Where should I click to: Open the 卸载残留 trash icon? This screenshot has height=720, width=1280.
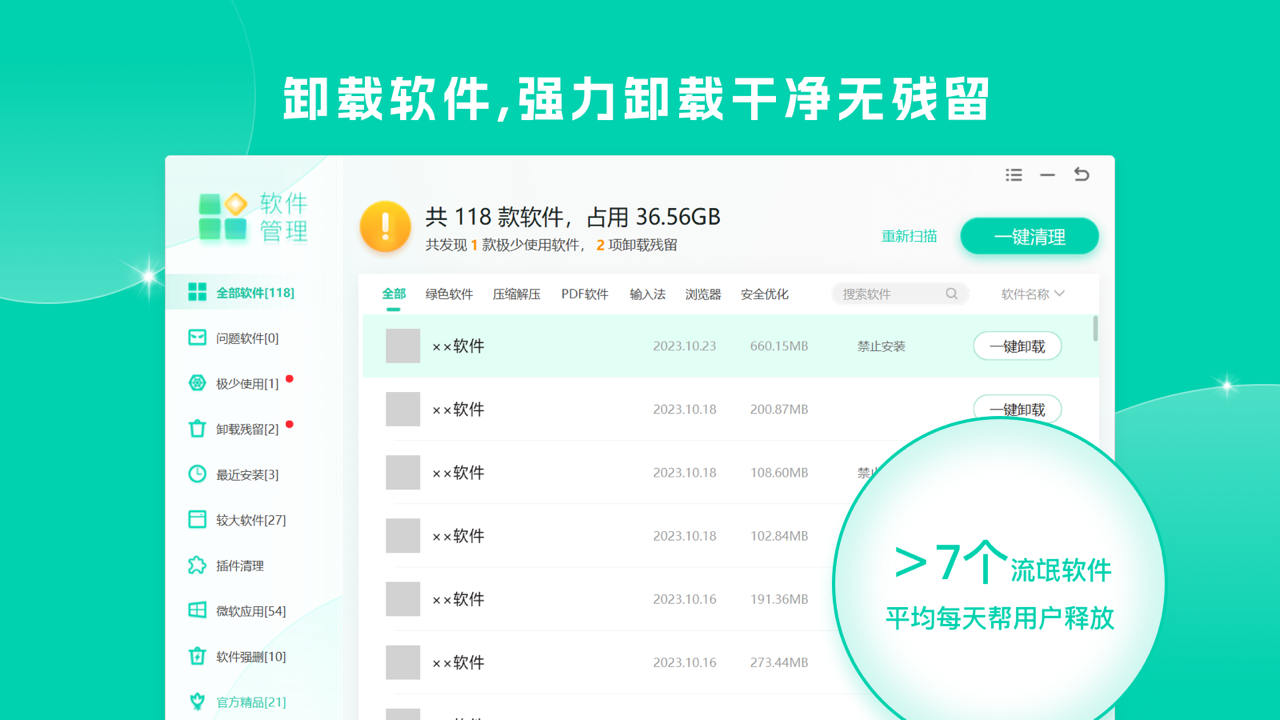[x=197, y=429]
